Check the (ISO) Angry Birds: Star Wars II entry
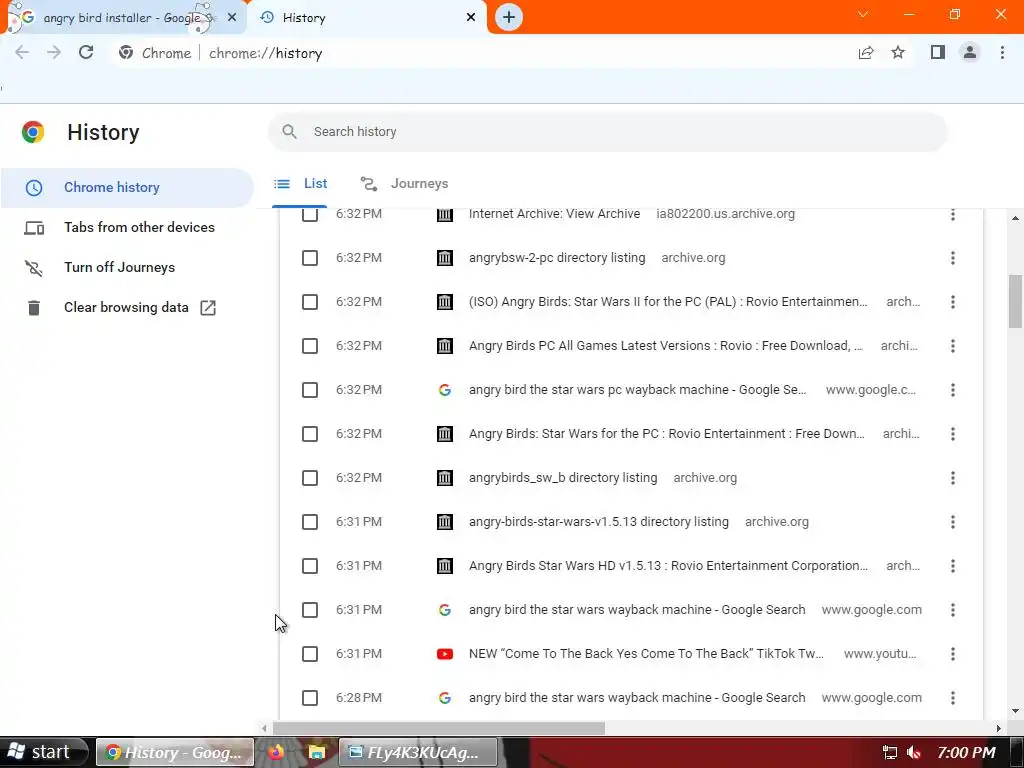The width and height of the screenshot is (1024, 768). (x=310, y=302)
